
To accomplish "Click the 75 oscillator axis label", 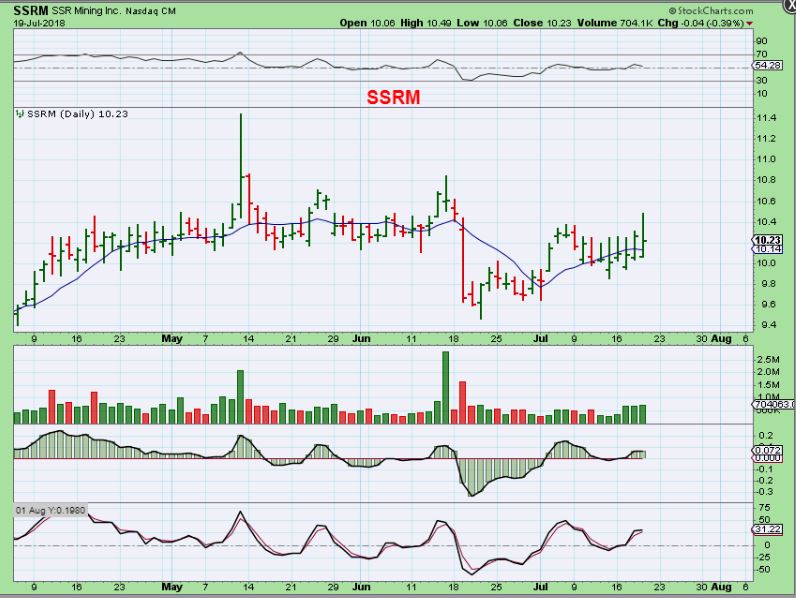I will click(x=764, y=508).
